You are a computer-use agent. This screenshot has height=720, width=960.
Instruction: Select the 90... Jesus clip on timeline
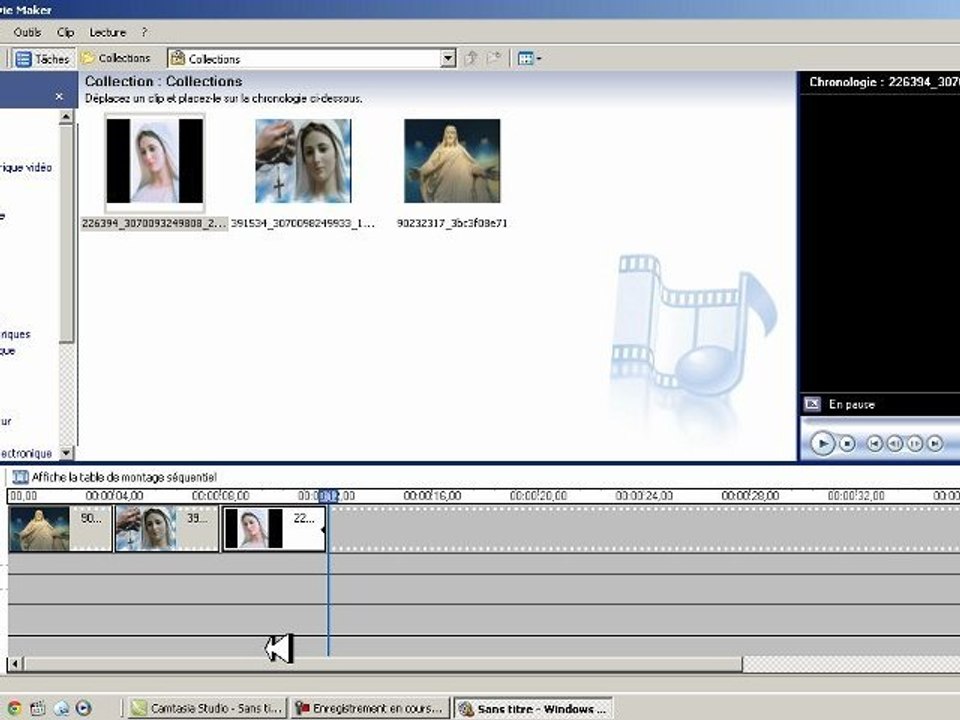coord(60,529)
